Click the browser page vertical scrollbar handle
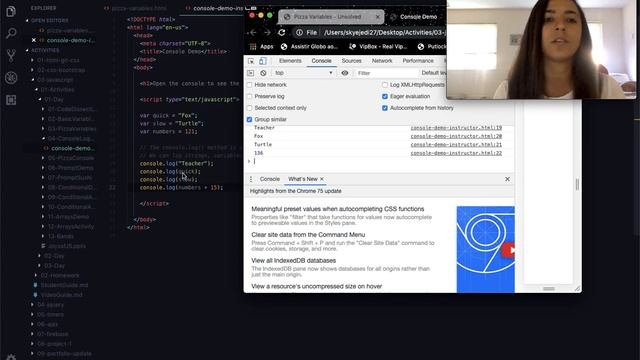The width and height of the screenshot is (640, 360). (x=577, y=184)
